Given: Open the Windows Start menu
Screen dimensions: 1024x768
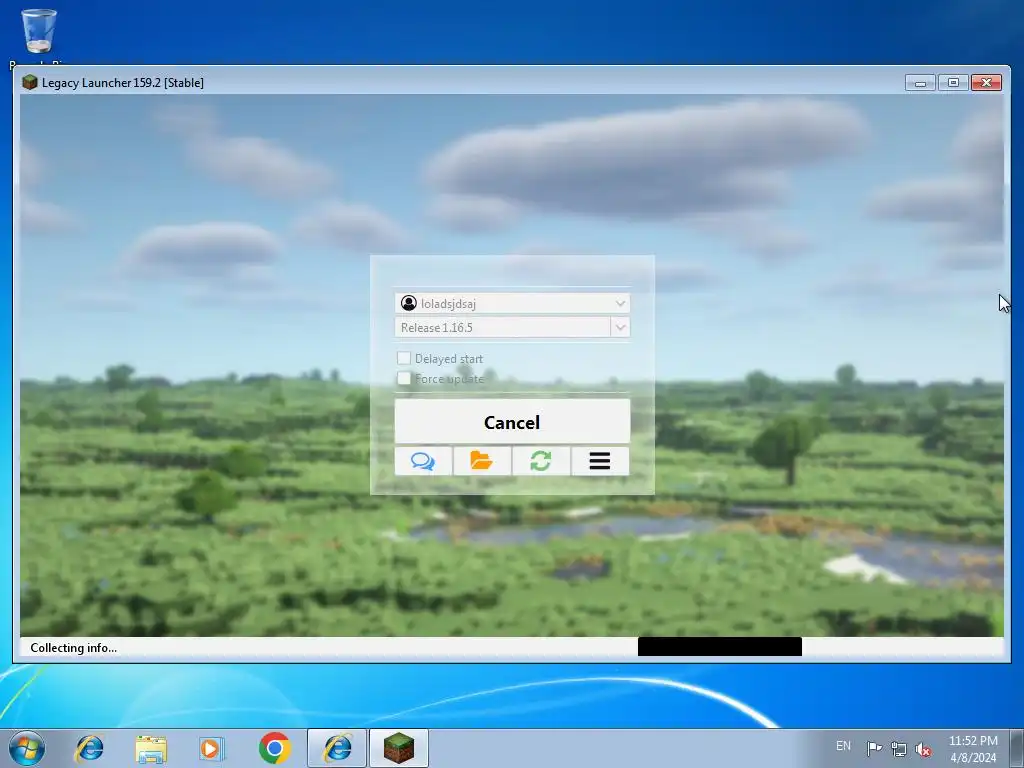Looking at the screenshot, I should coord(27,748).
